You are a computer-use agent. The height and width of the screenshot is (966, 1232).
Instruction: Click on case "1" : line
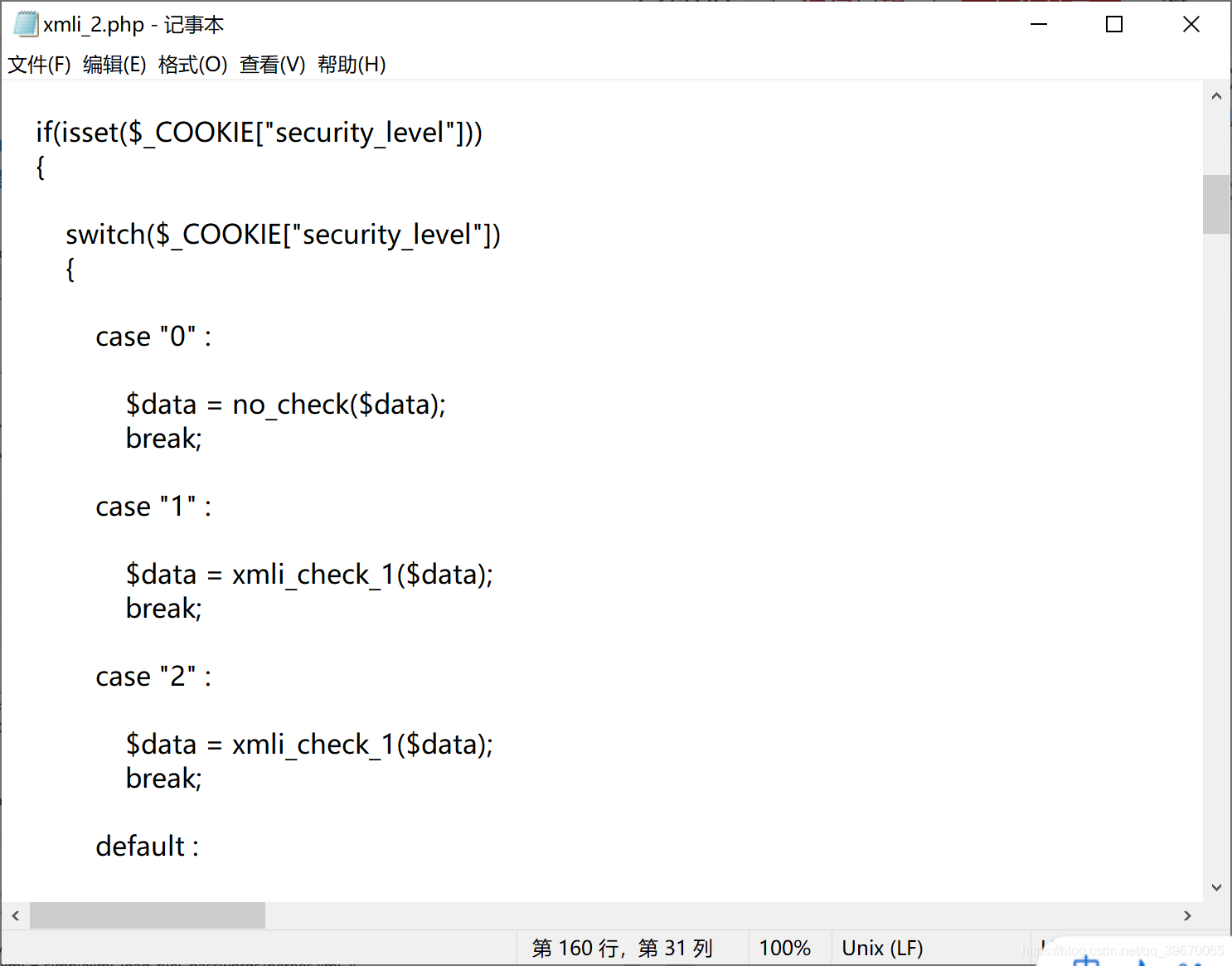[x=153, y=506]
